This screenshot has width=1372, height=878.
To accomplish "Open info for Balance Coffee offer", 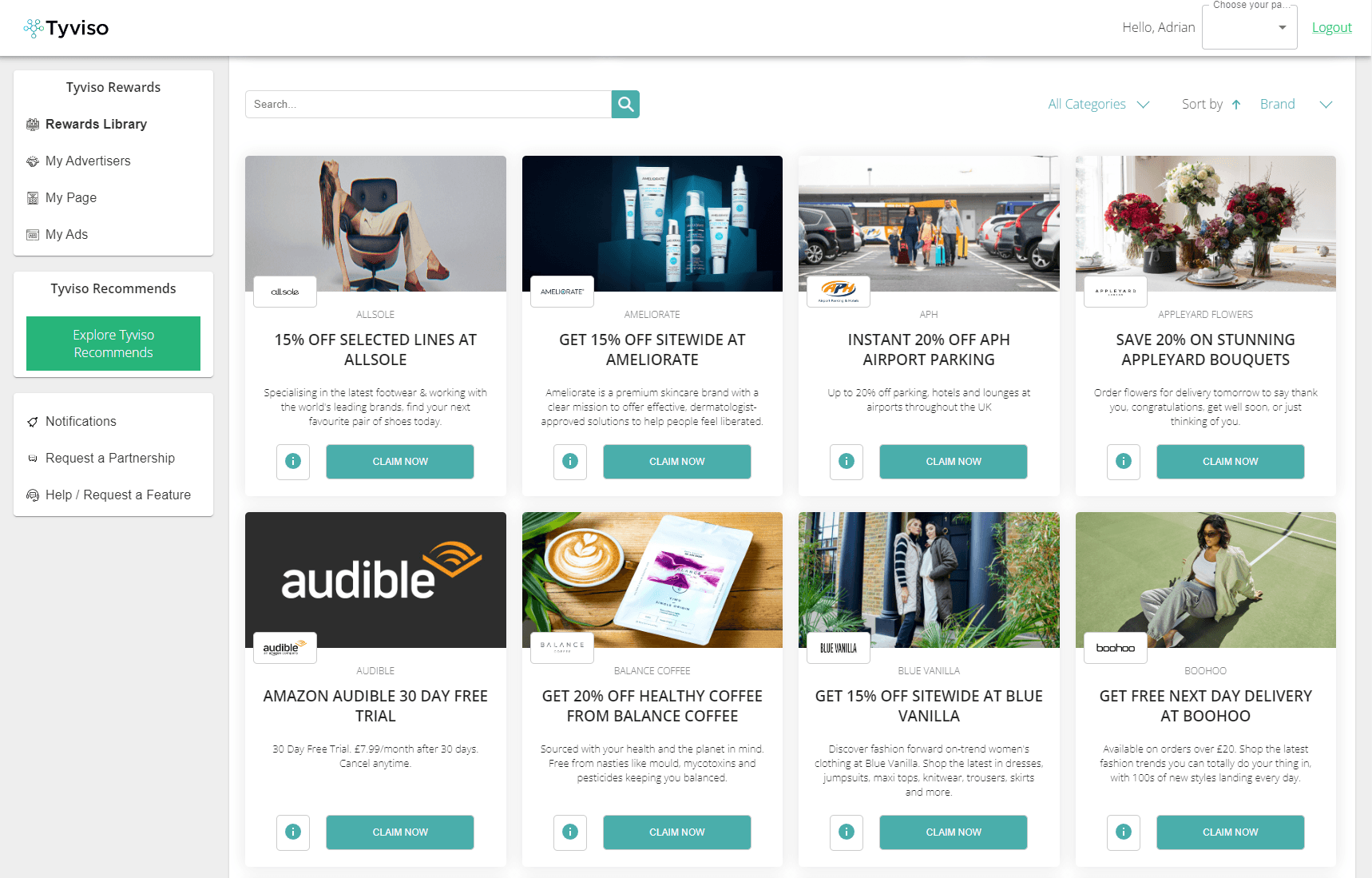I will click(x=570, y=832).
